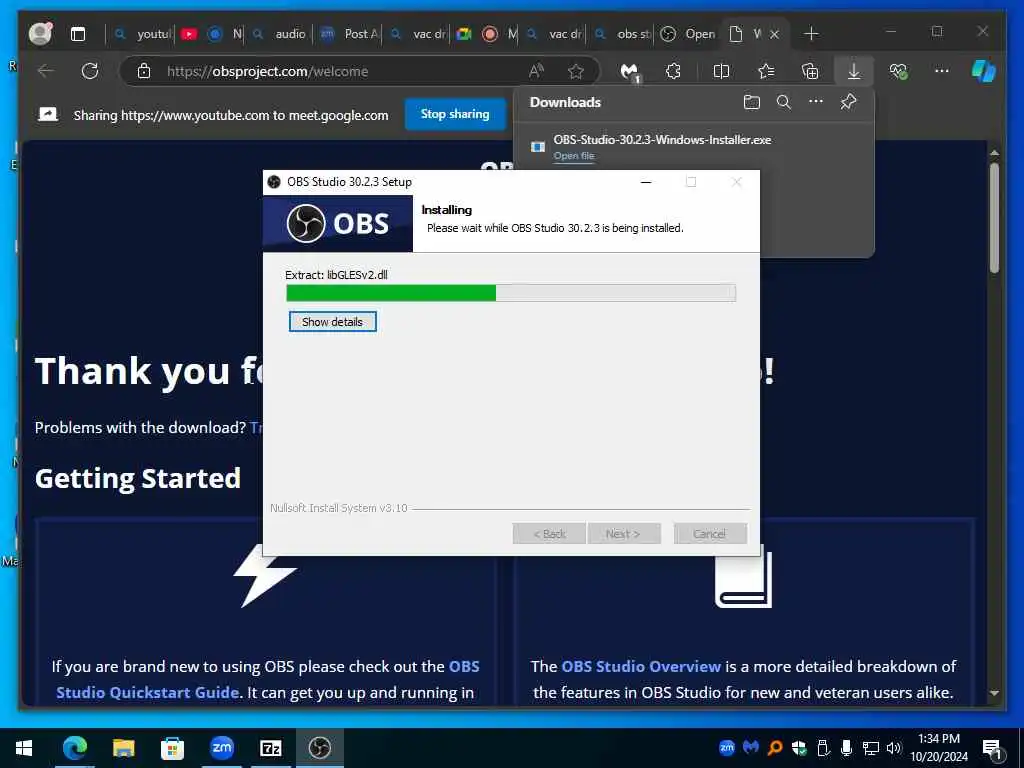1024x768 pixels.
Task: Switch to the youtub search tab
Action: pyautogui.click(x=142, y=34)
